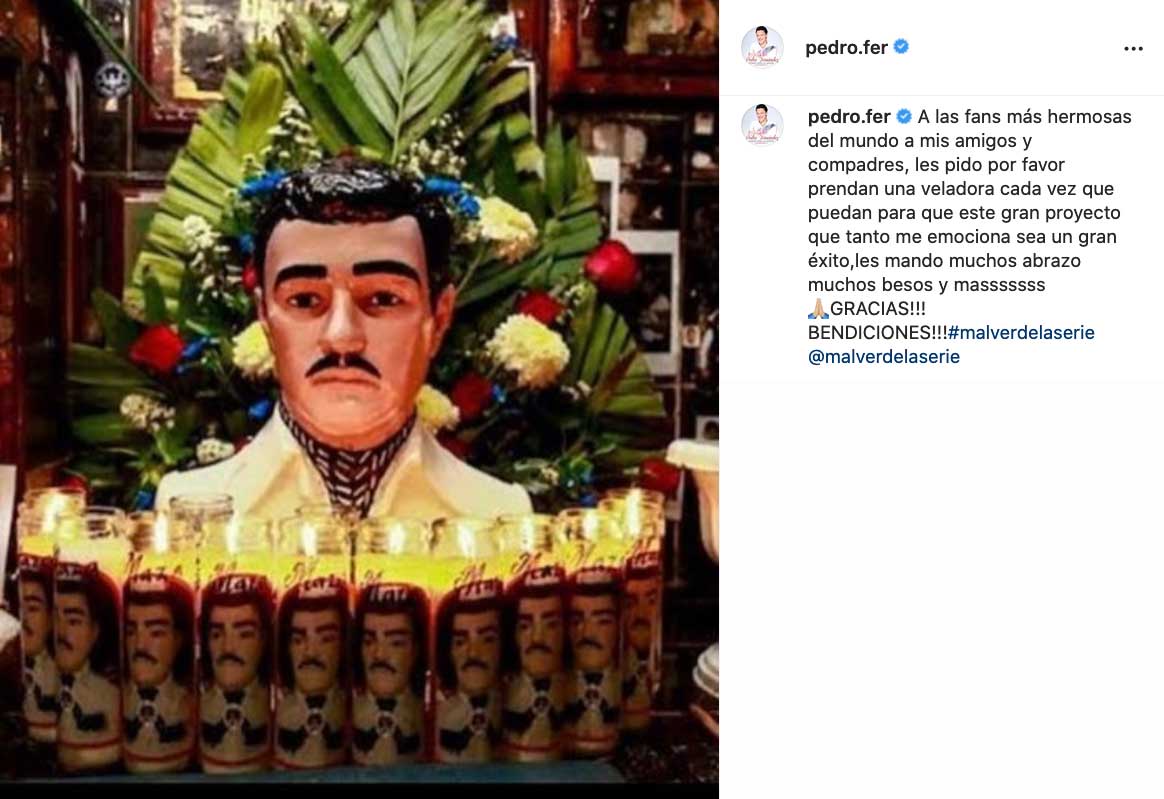Open the pedro.fer profile from the header username

[846, 48]
